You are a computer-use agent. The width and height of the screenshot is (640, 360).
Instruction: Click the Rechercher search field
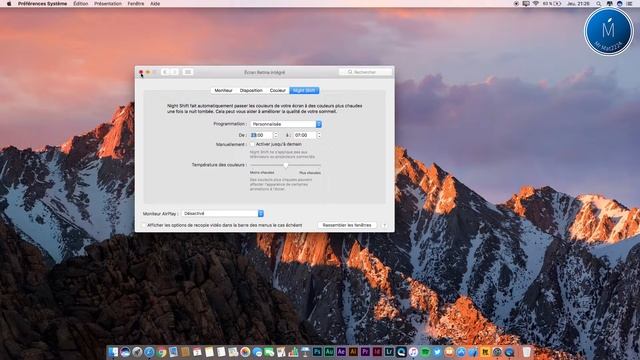(x=365, y=72)
